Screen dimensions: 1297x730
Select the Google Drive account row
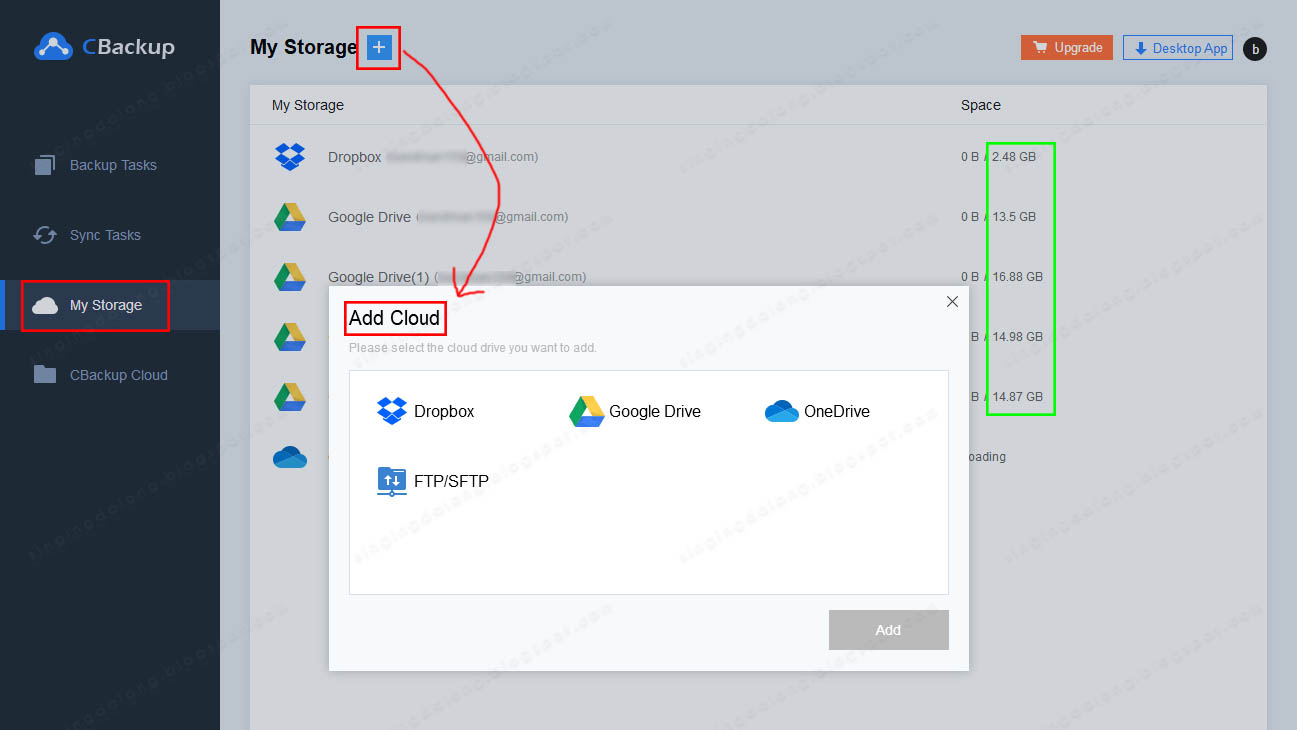click(448, 217)
